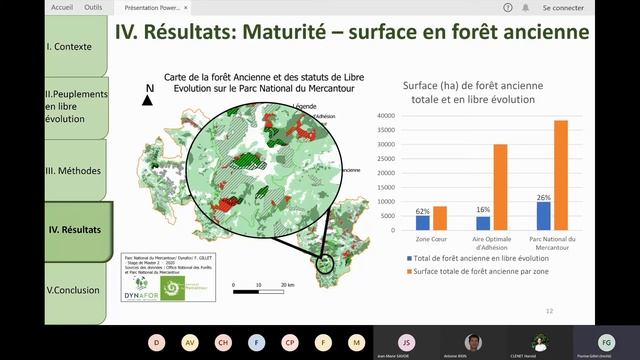
Task: Go to V. Conclusion section
Action: (x=75, y=292)
